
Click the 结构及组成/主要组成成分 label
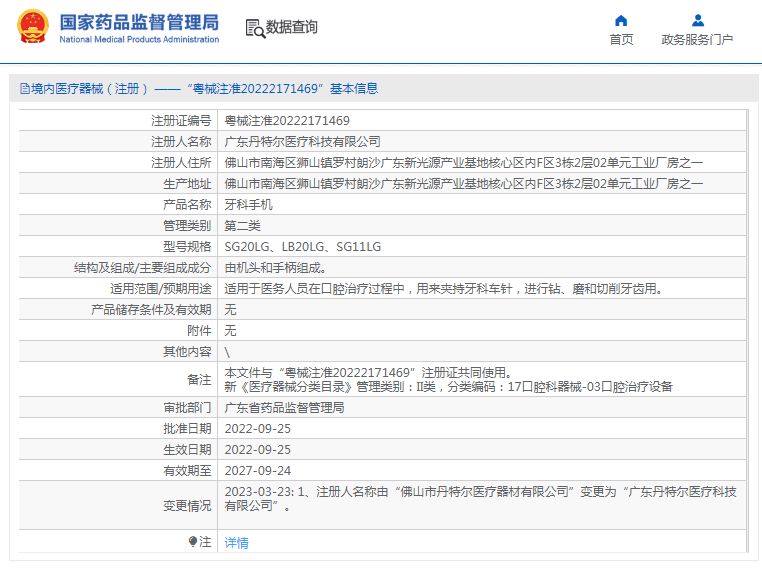143,267
